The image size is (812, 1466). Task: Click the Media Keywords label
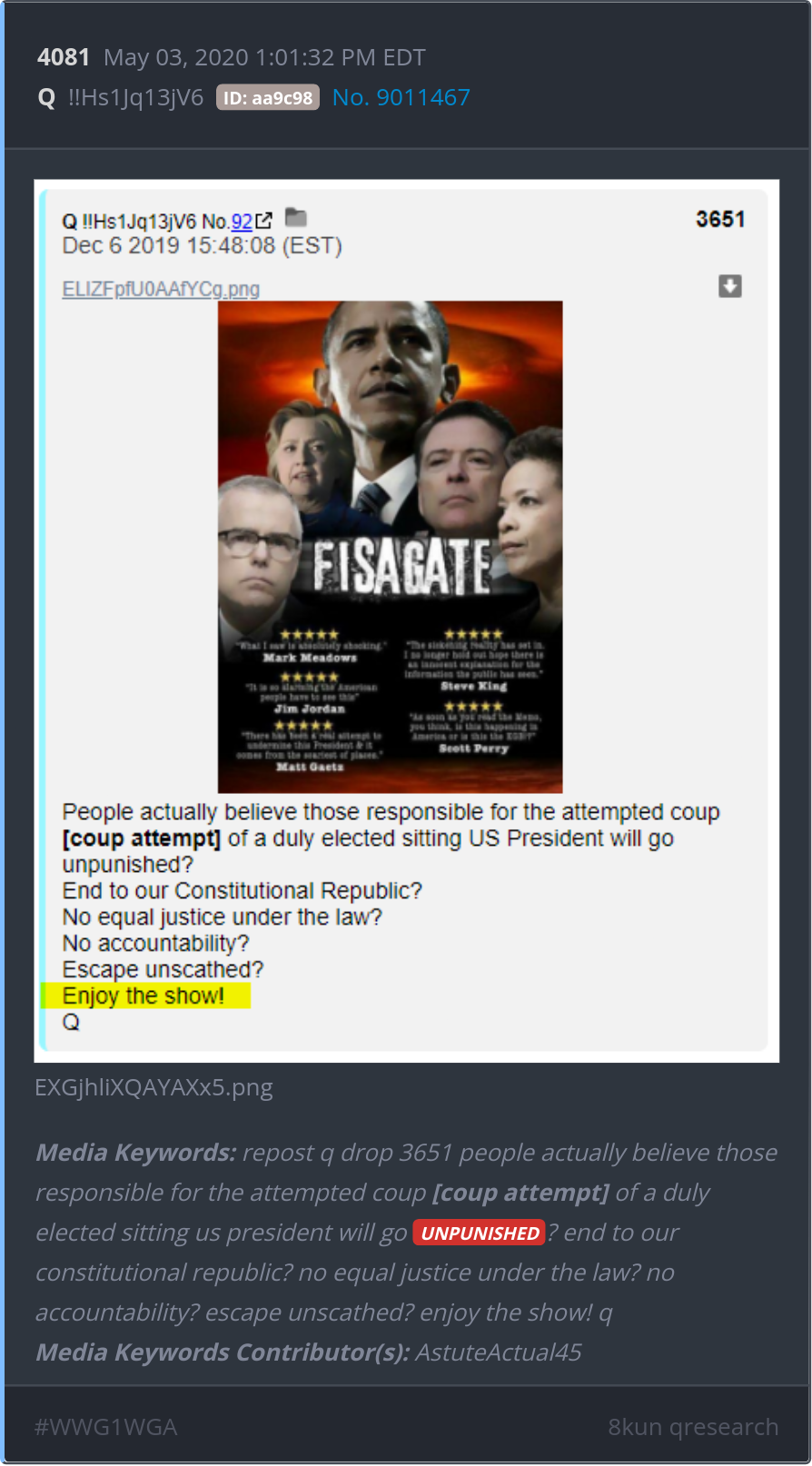pyautogui.click(x=136, y=1153)
